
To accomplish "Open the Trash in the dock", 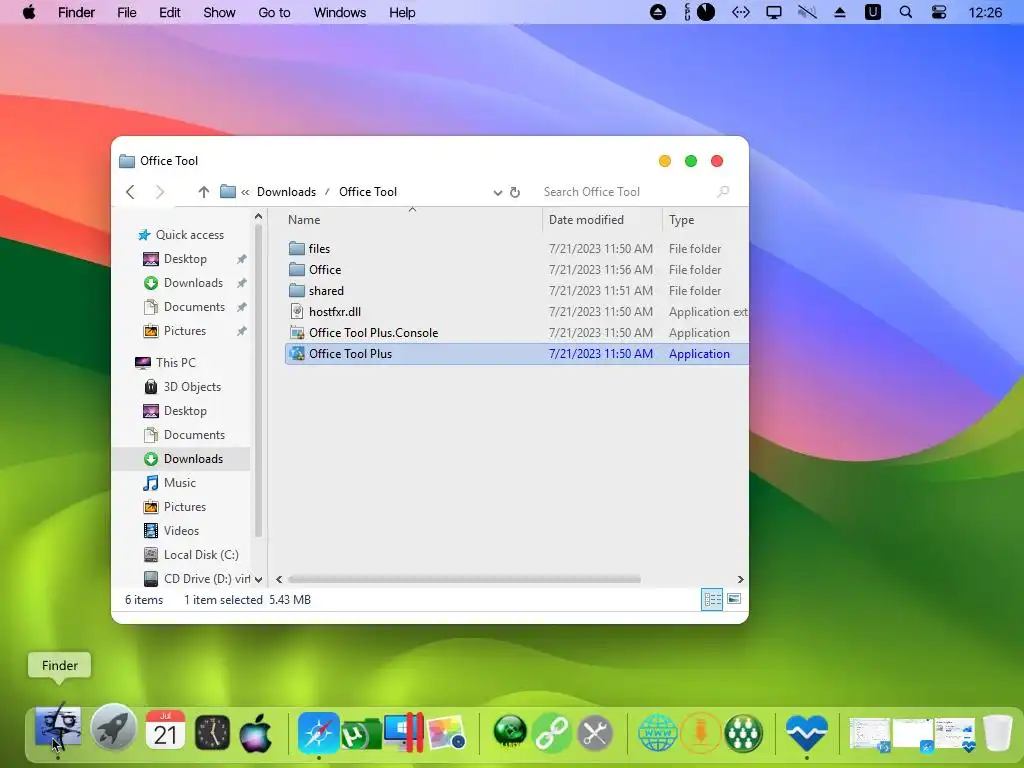I will (x=997, y=733).
